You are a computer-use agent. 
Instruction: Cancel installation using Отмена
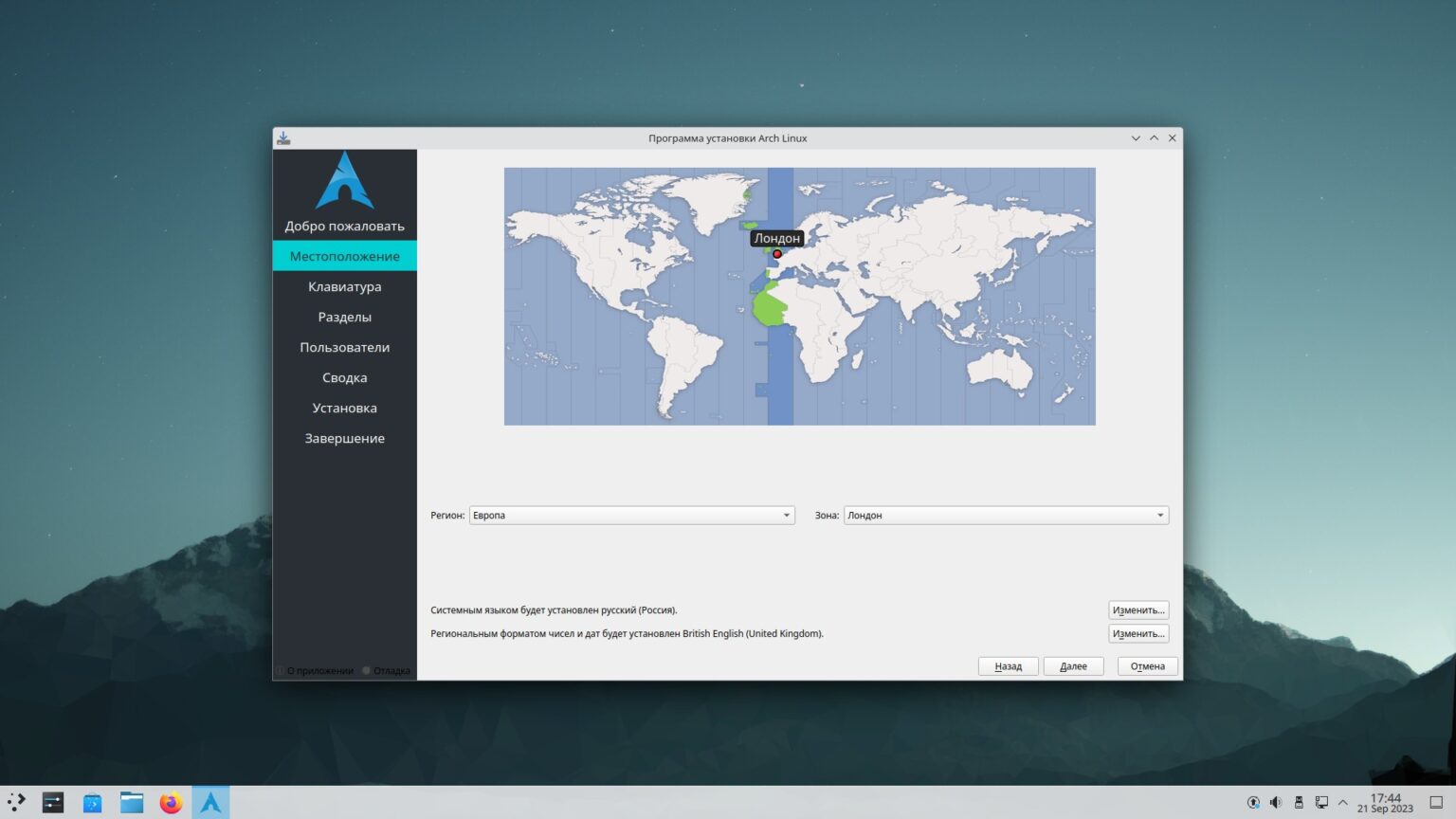point(1147,665)
